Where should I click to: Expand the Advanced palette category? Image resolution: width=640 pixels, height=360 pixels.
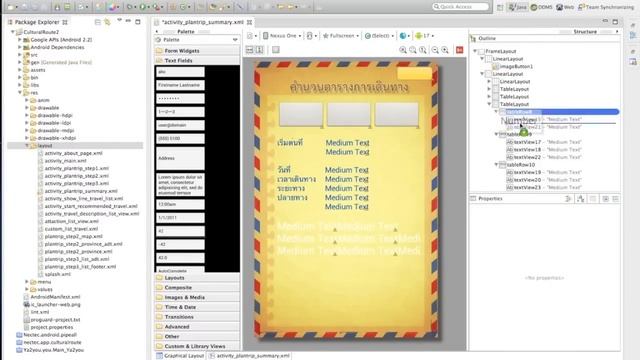(198, 327)
